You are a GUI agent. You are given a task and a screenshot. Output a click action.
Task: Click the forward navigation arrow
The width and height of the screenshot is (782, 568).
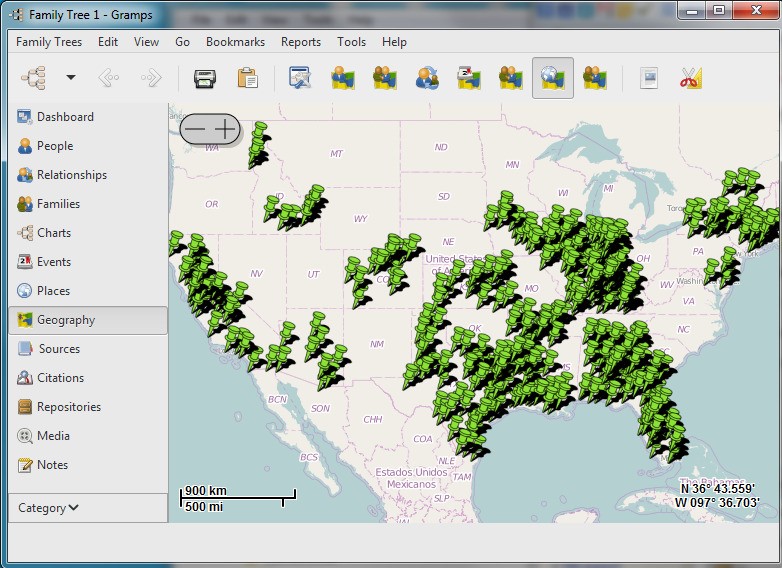pyautogui.click(x=151, y=78)
